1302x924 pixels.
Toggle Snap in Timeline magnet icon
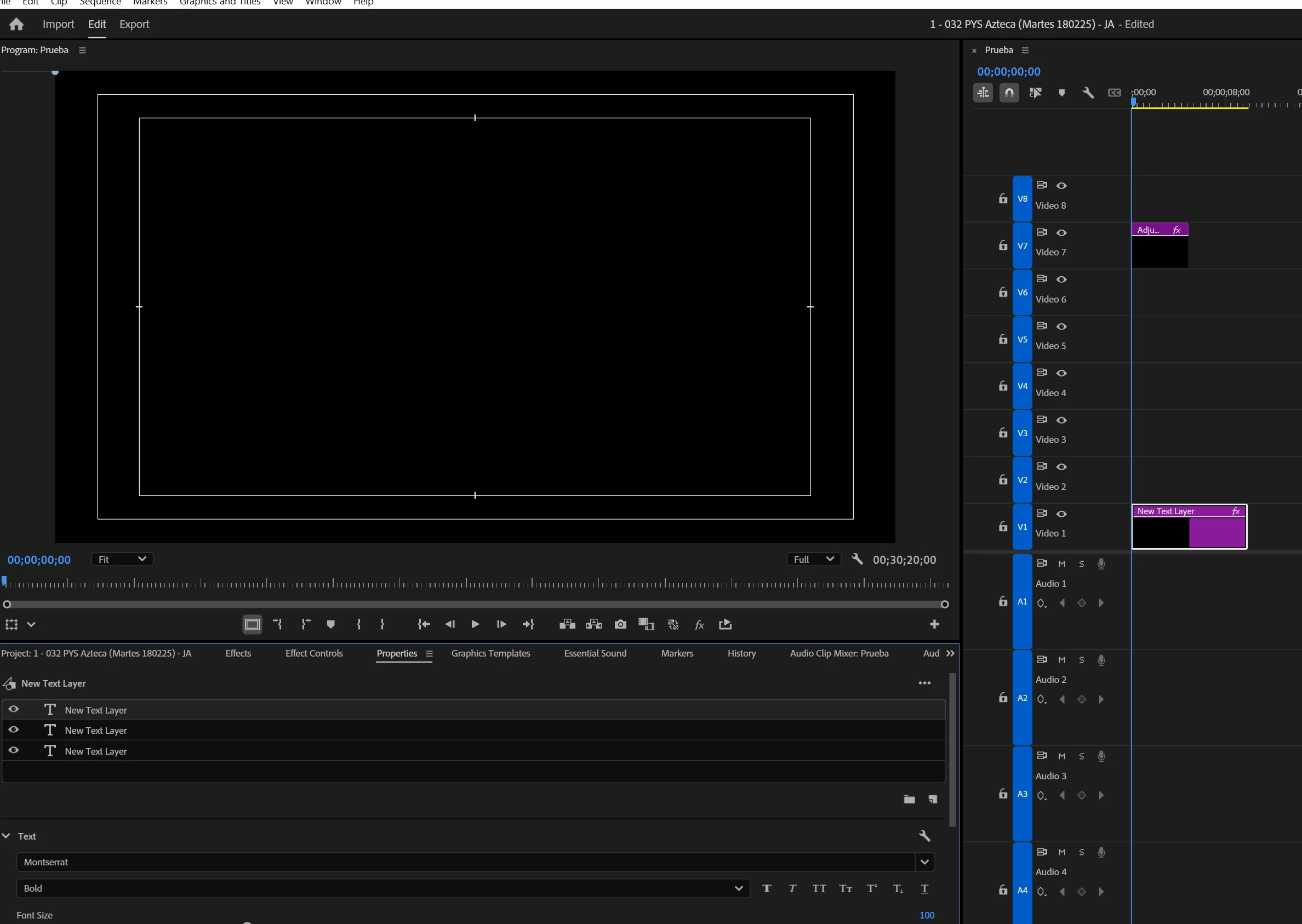[1008, 92]
